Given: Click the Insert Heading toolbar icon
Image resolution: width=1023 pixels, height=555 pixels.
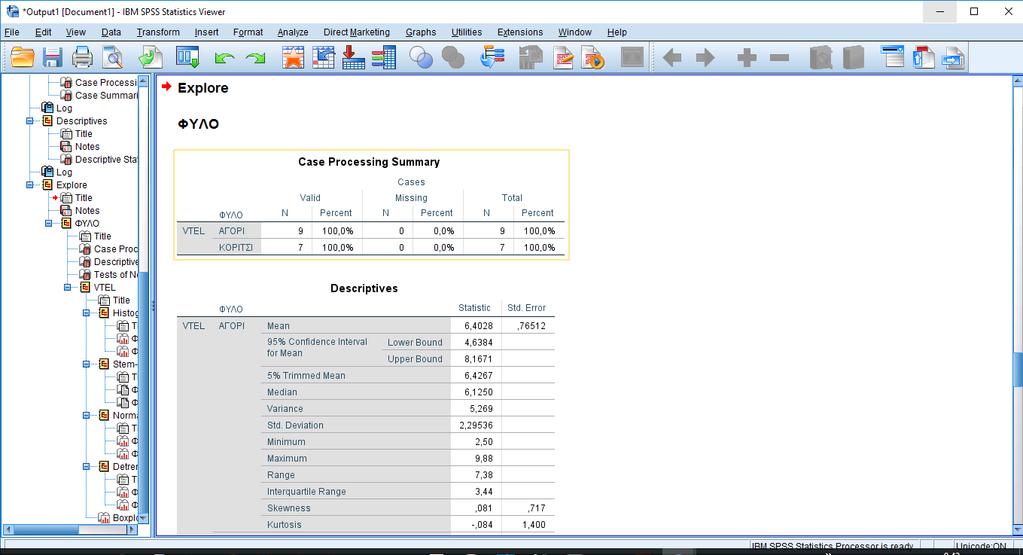Looking at the screenshot, I should [x=892, y=57].
